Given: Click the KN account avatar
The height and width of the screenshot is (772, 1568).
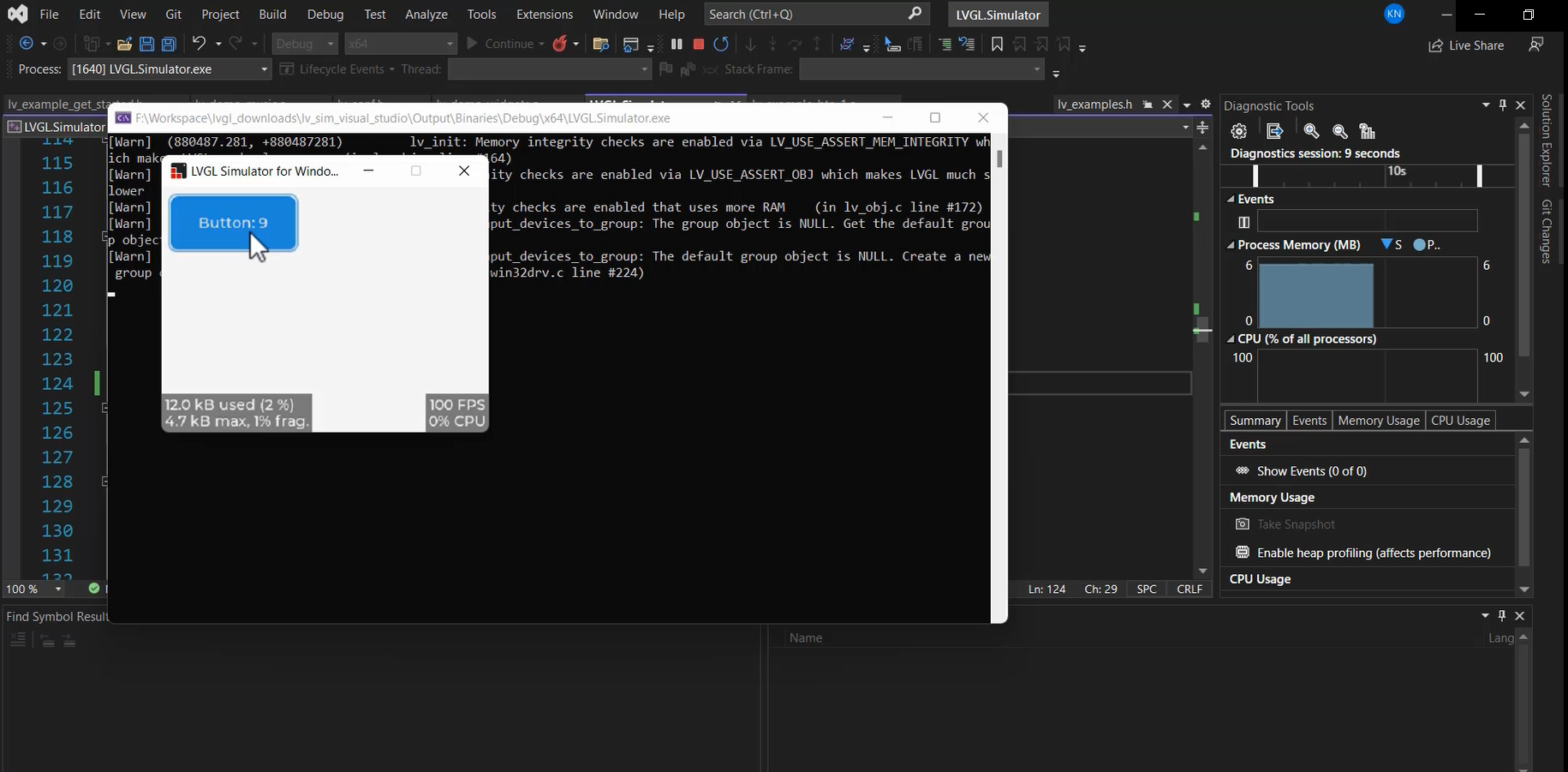Looking at the screenshot, I should (x=1394, y=14).
